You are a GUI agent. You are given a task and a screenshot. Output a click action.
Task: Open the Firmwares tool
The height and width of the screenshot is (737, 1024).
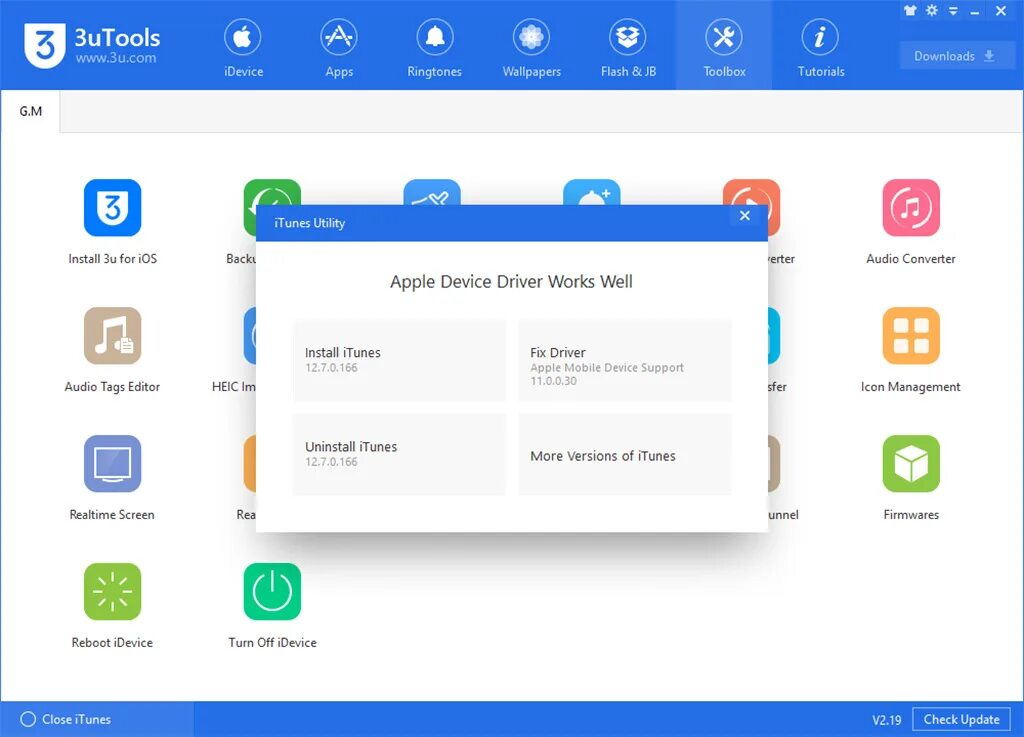[910, 478]
